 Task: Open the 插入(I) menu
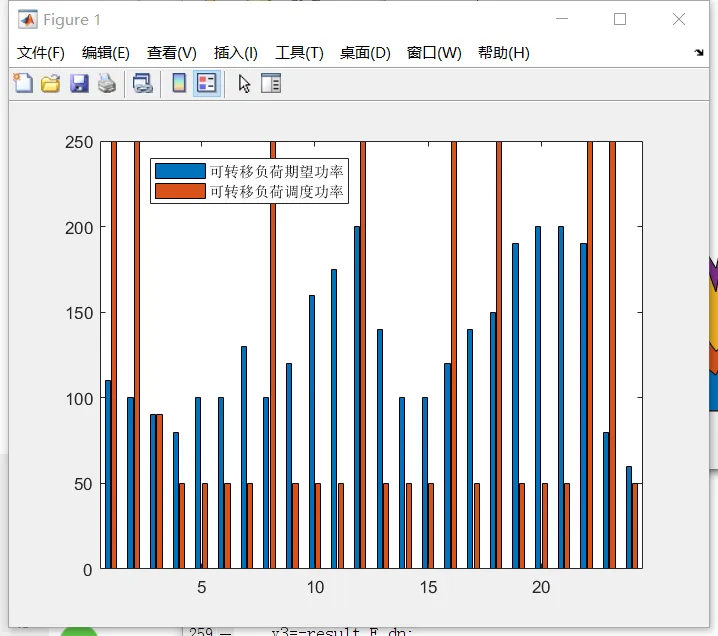click(236, 53)
